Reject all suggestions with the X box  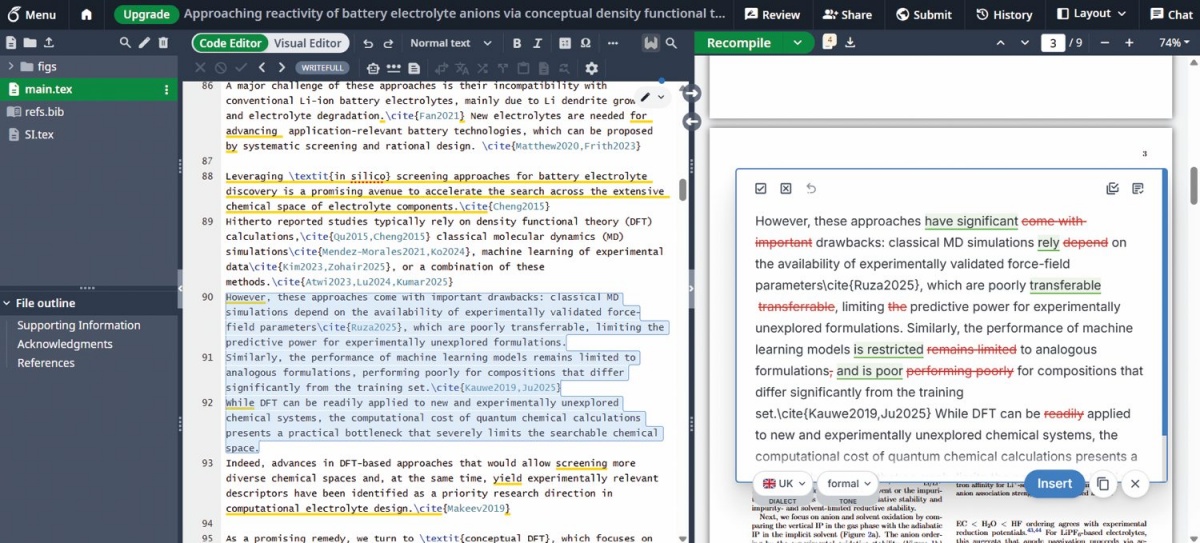[x=785, y=188]
